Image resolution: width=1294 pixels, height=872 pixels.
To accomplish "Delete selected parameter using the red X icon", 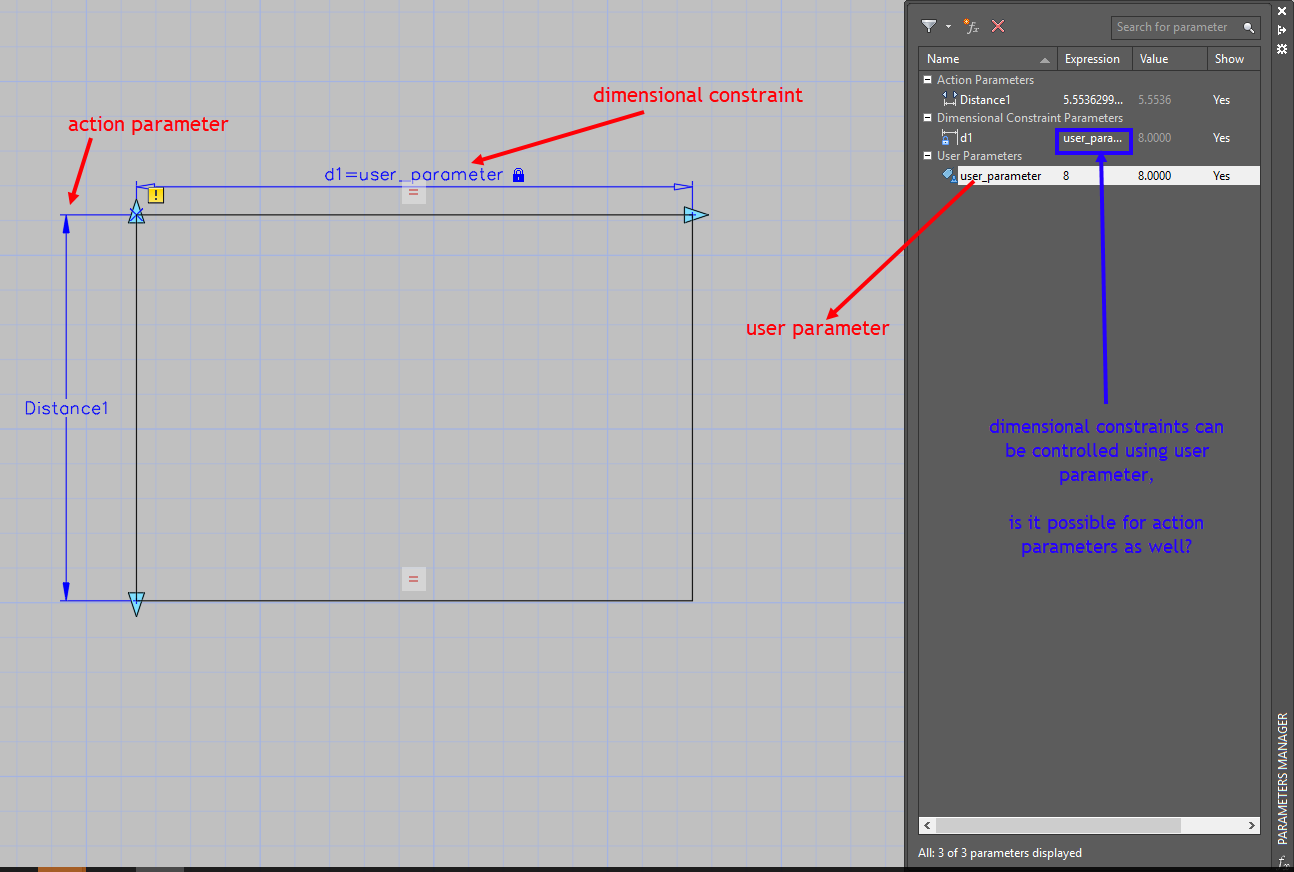I will click(x=997, y=26).
